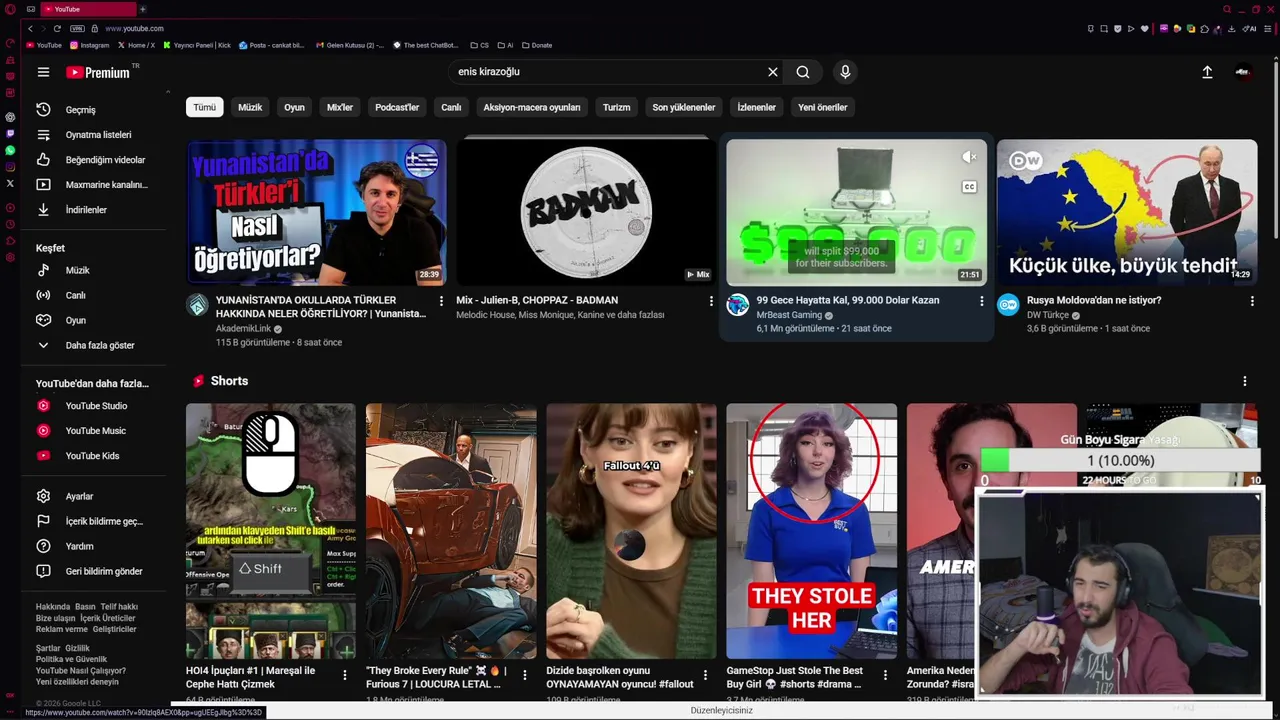This screenshot has height=720, width=1280.
Task: Open YouTube Studio from the sidebar
Action: pyautogui.click(x=95, y=406)
